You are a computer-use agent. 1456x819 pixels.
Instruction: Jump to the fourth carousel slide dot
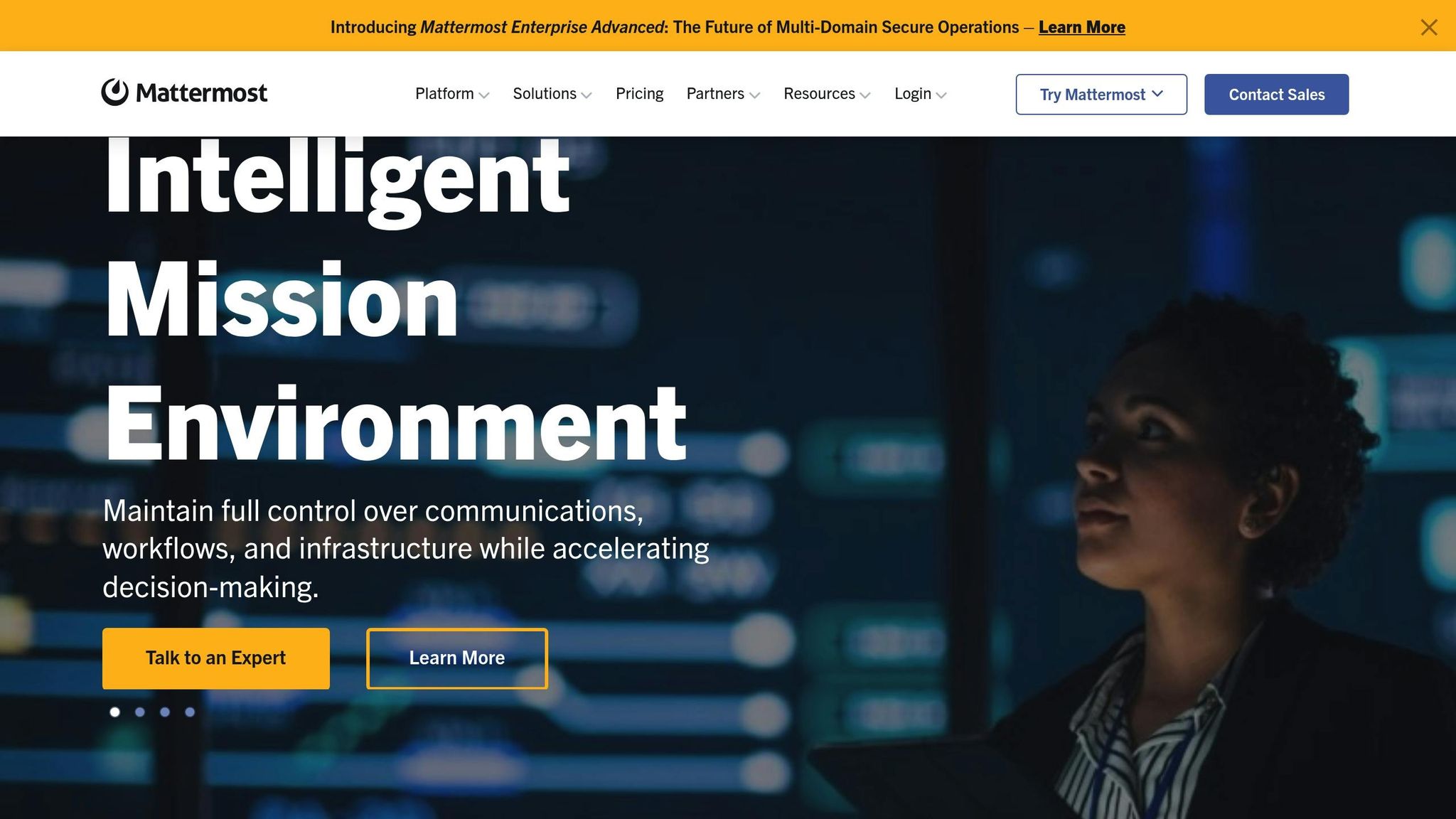pyautogui.click(x=190, y=712)
